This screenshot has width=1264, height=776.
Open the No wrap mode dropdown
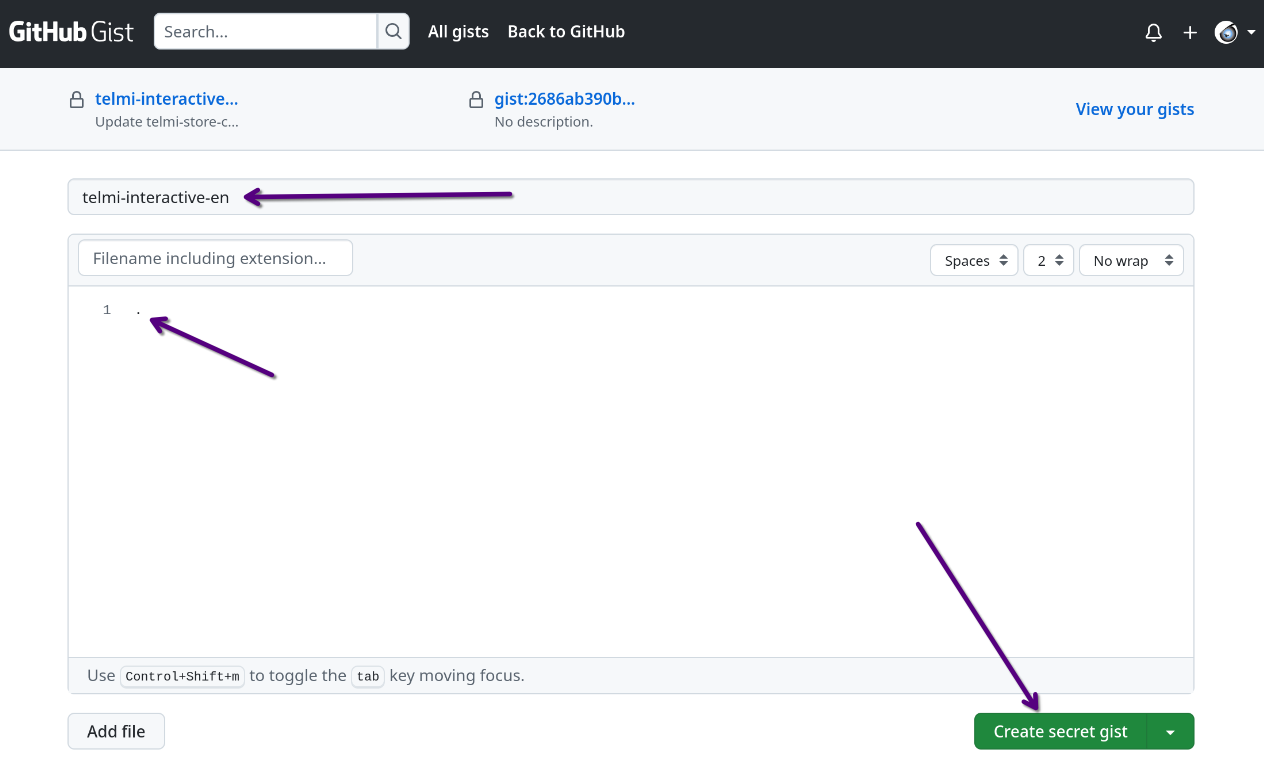point(1131,261)
